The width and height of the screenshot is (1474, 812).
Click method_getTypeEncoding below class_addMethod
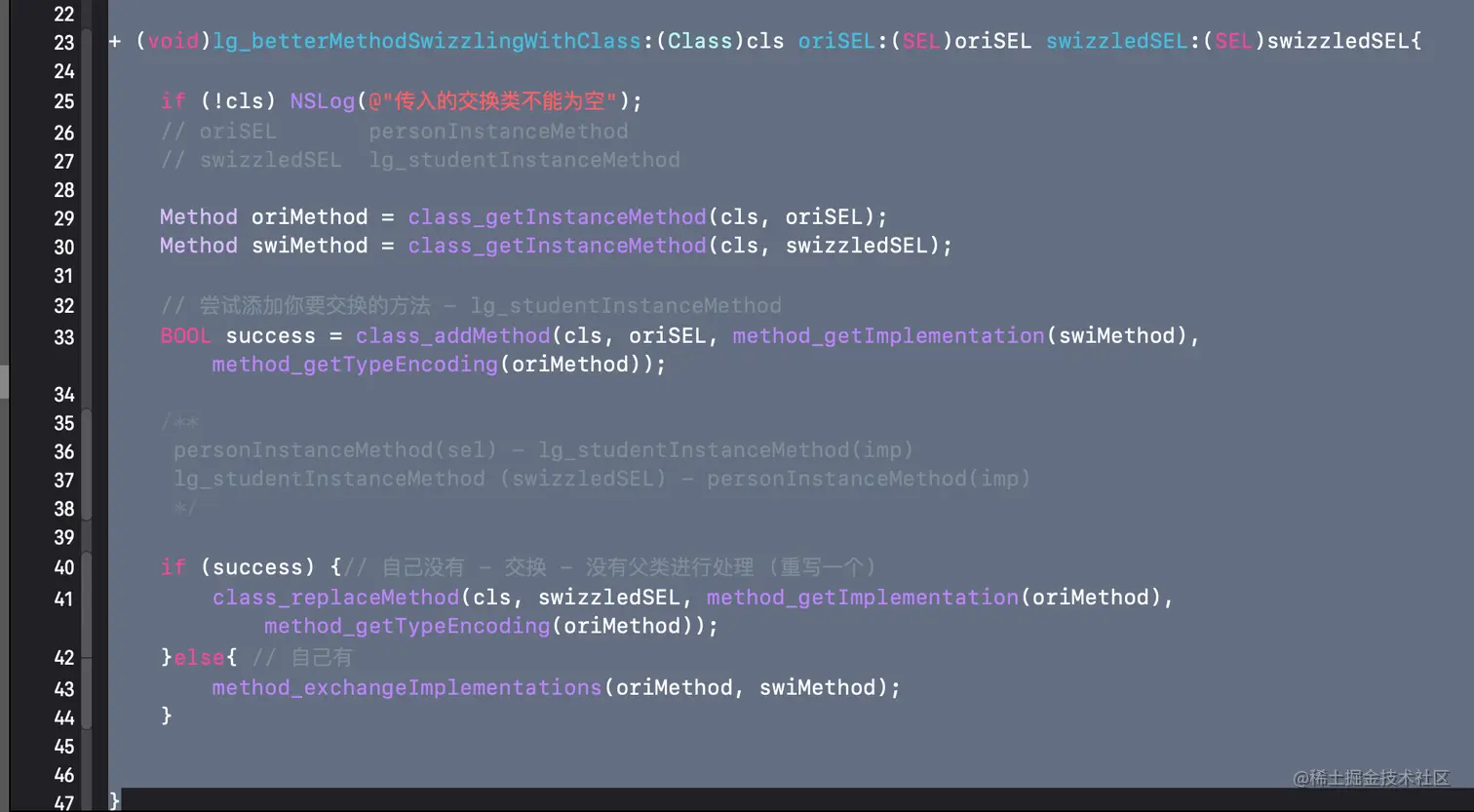click(355, 365)
